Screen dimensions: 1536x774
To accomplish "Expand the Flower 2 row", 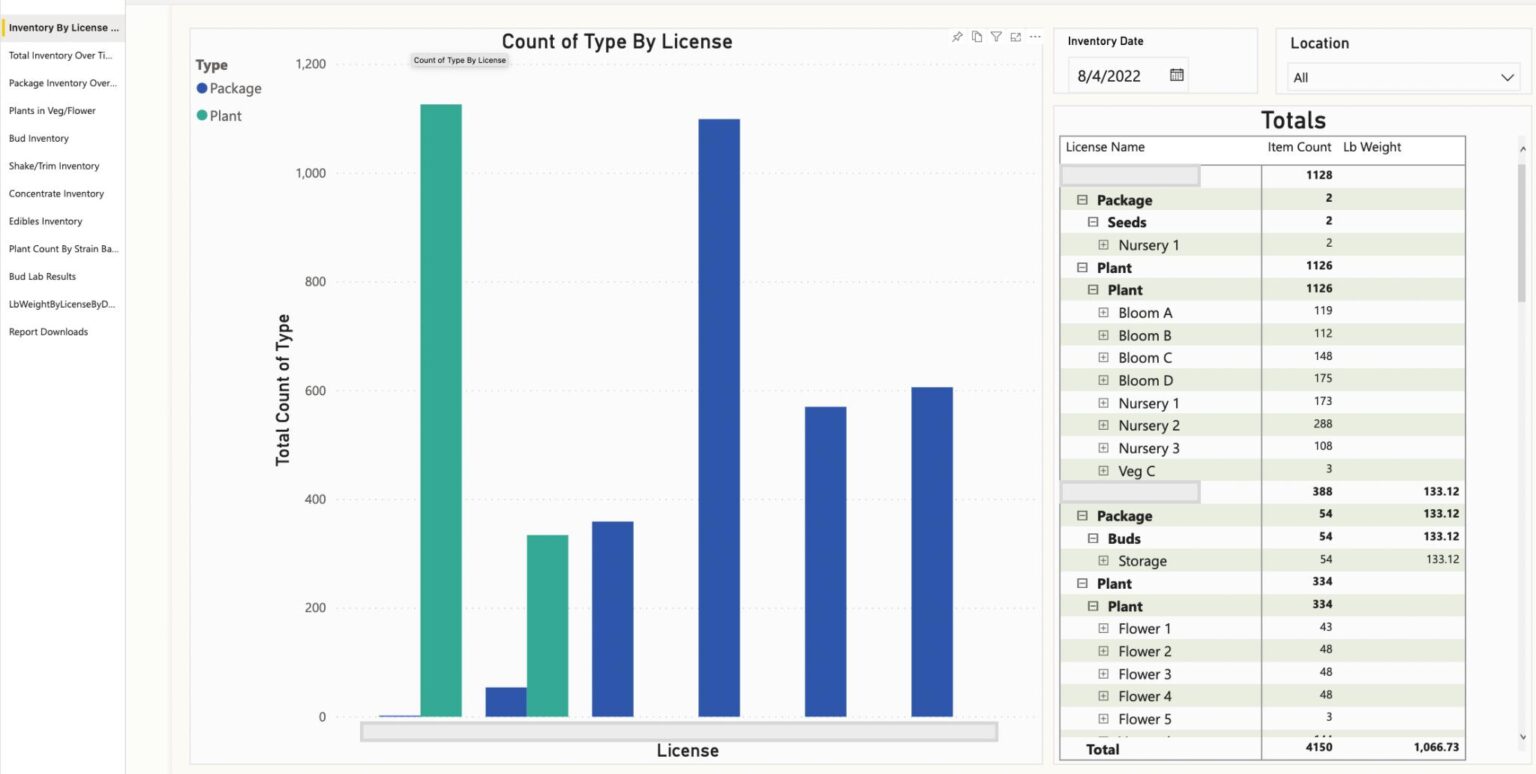I will (1103, 651).
